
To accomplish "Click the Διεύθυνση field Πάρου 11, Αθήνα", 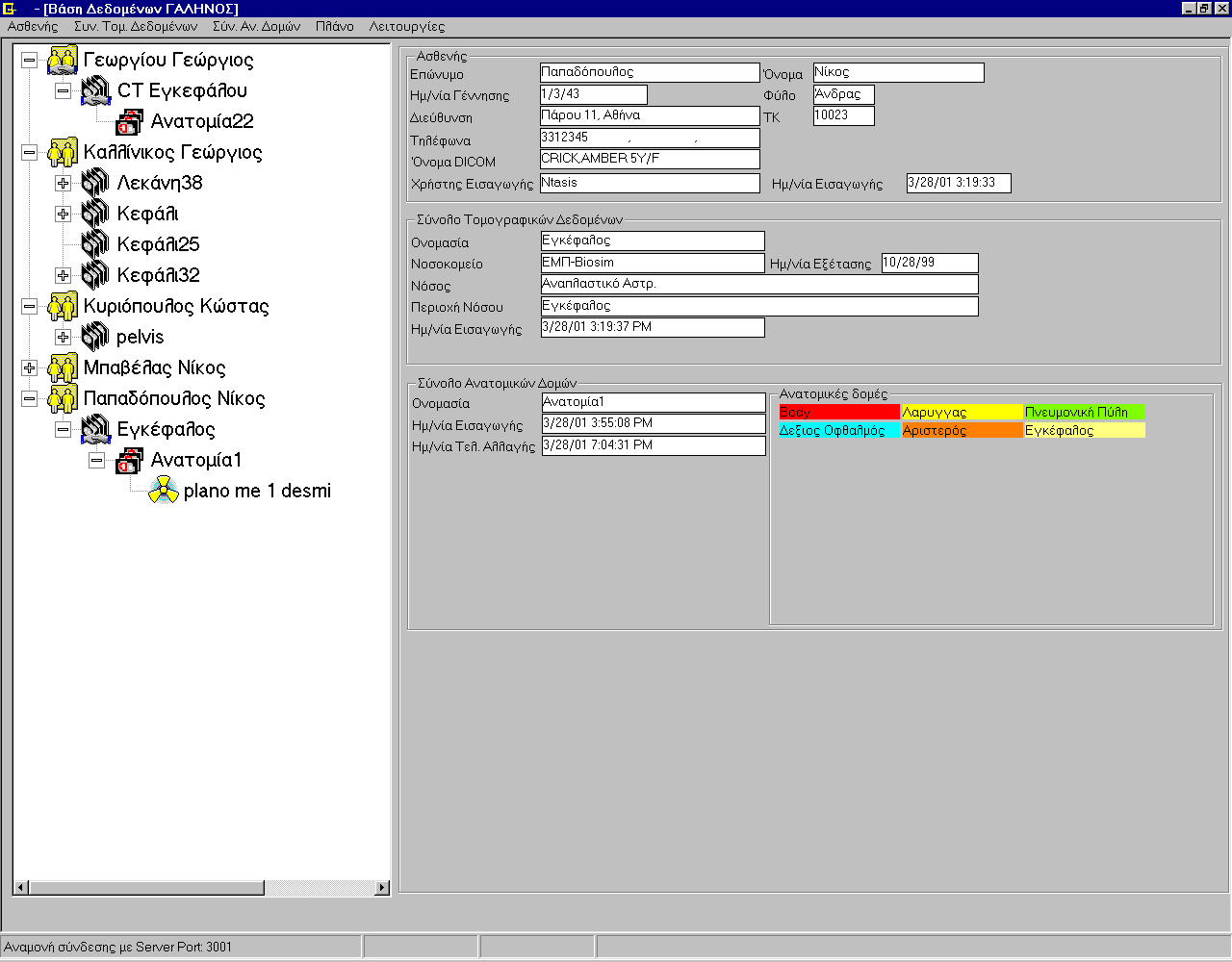I will [650, 115].
